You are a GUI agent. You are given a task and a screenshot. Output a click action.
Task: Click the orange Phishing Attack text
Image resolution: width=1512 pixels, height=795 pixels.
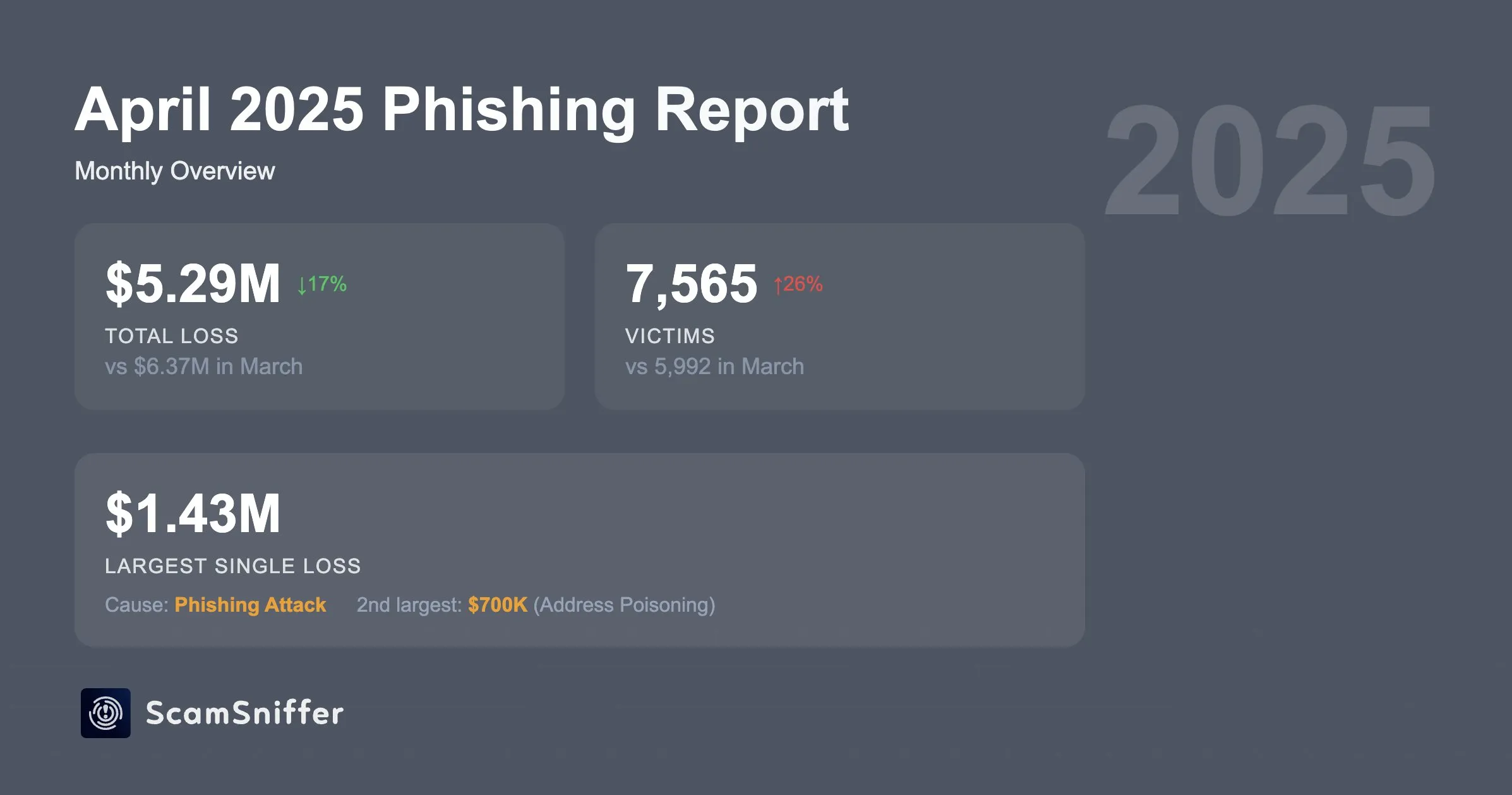click(251, 605)
